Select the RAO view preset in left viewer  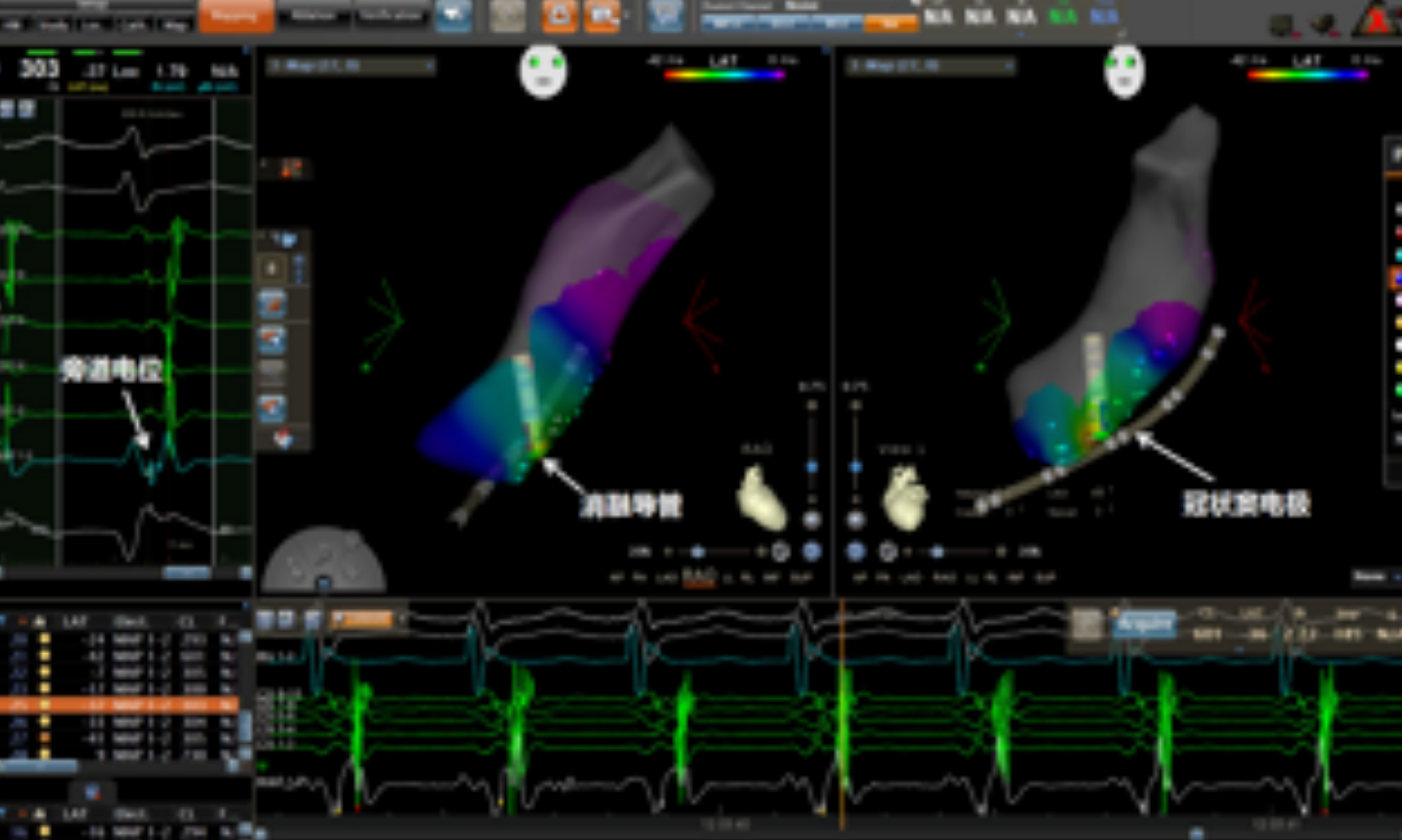698,576
